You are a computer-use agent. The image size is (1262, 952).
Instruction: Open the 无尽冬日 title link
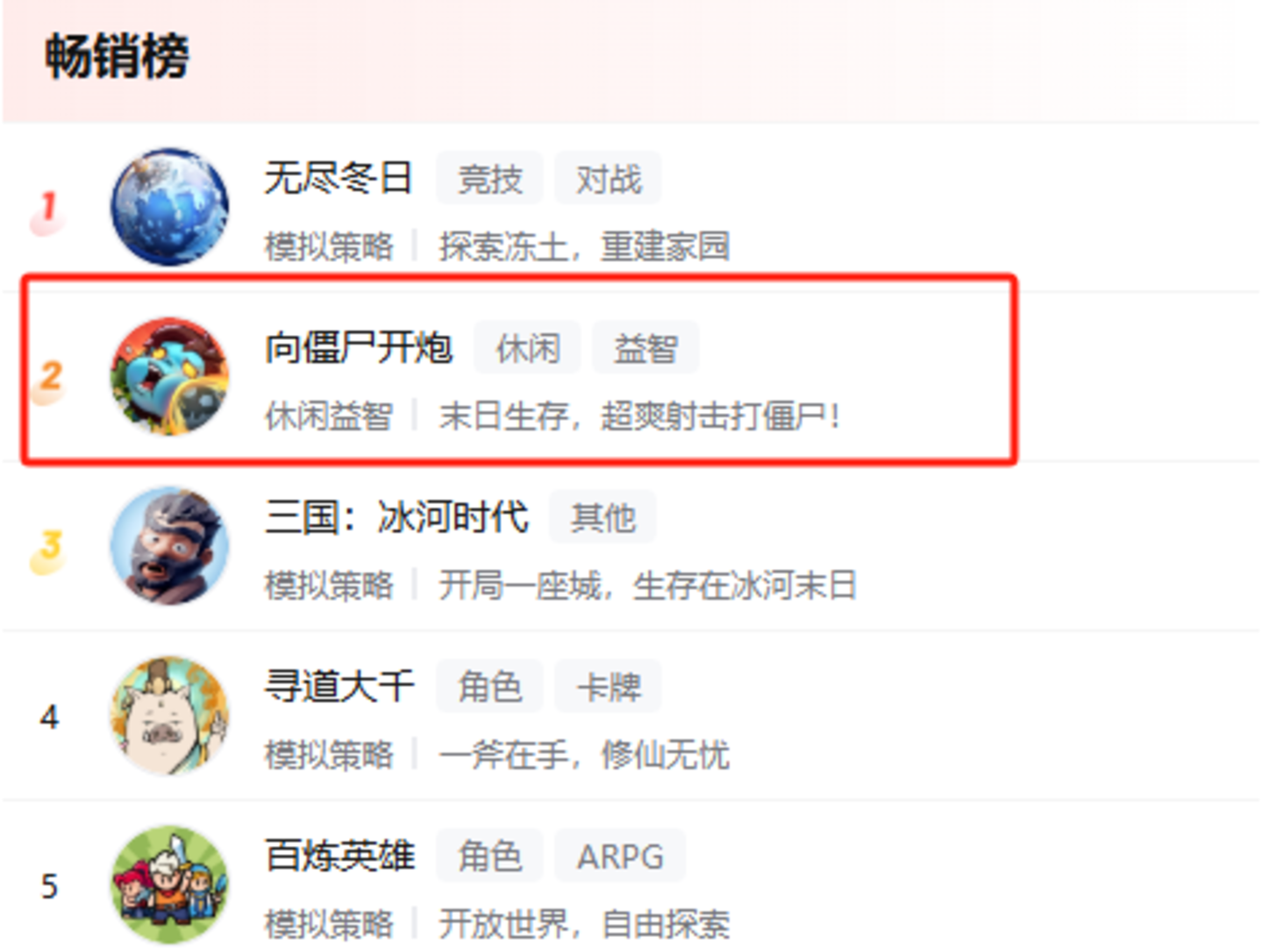(x=339, y=178)
